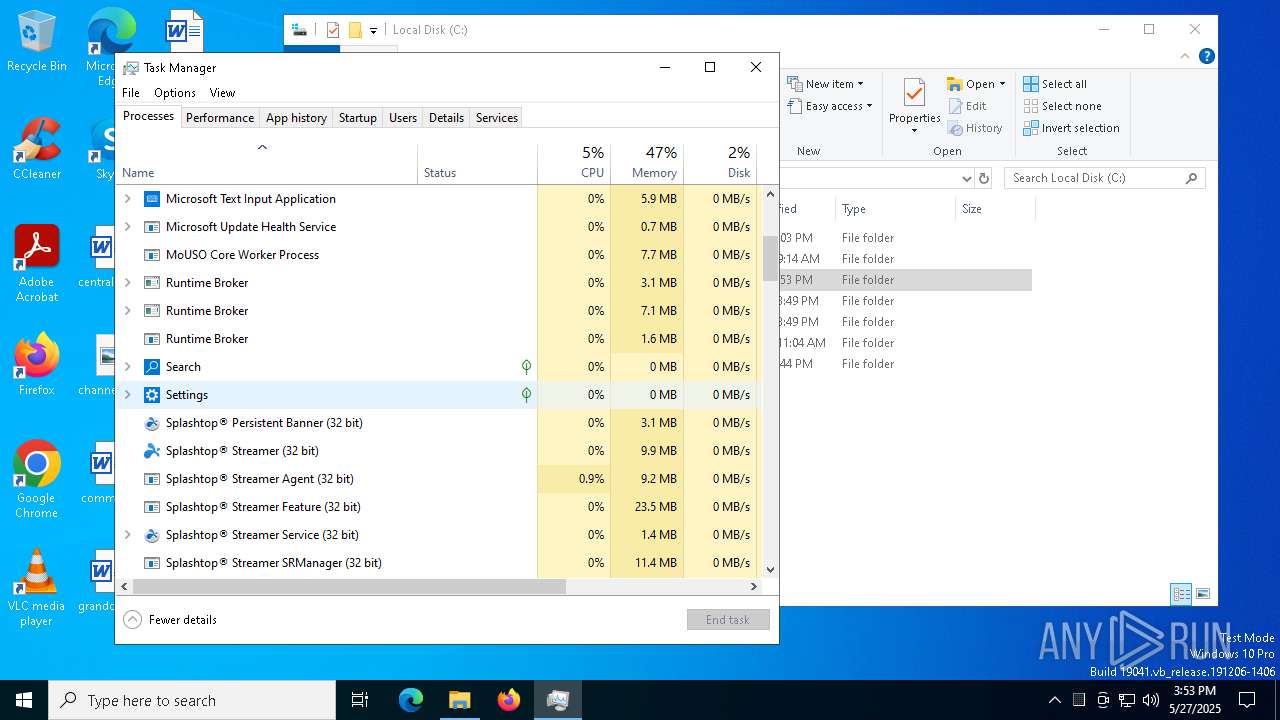Select the MoUSO Core Worker Process row
The width and height of the screenshot is (1280, 720).
[x=438, y=255]
